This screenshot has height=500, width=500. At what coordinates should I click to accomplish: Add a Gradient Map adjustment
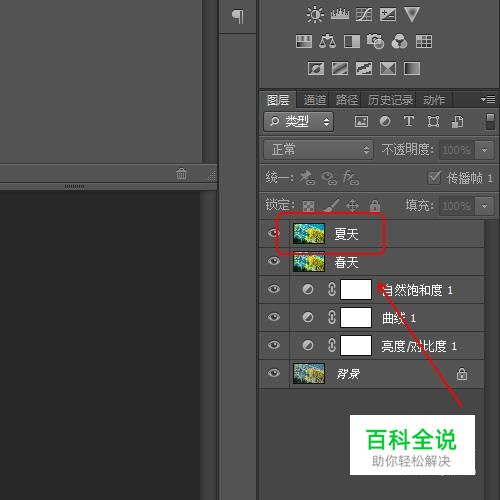pyautogui.click(x=412, y=69)
